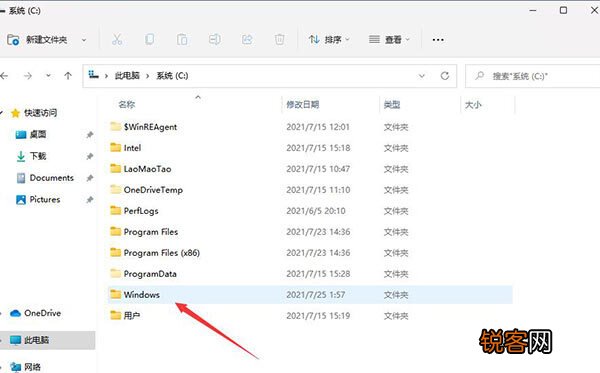The width and height of the screenshot is (600, 373).
Task: Refresh the current folder view
Action: [x=445, y=76]
